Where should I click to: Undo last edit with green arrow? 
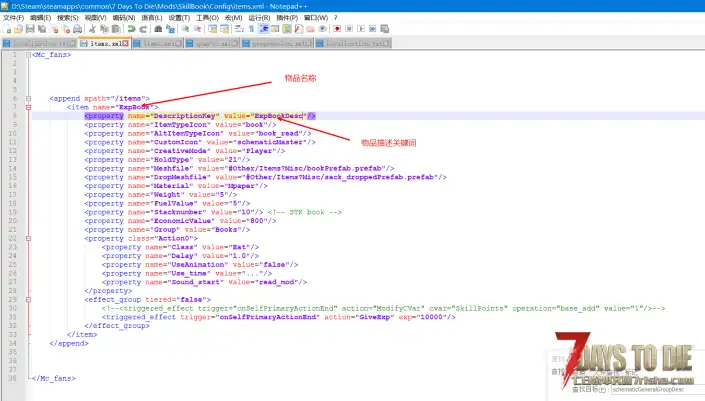[131, 29]
